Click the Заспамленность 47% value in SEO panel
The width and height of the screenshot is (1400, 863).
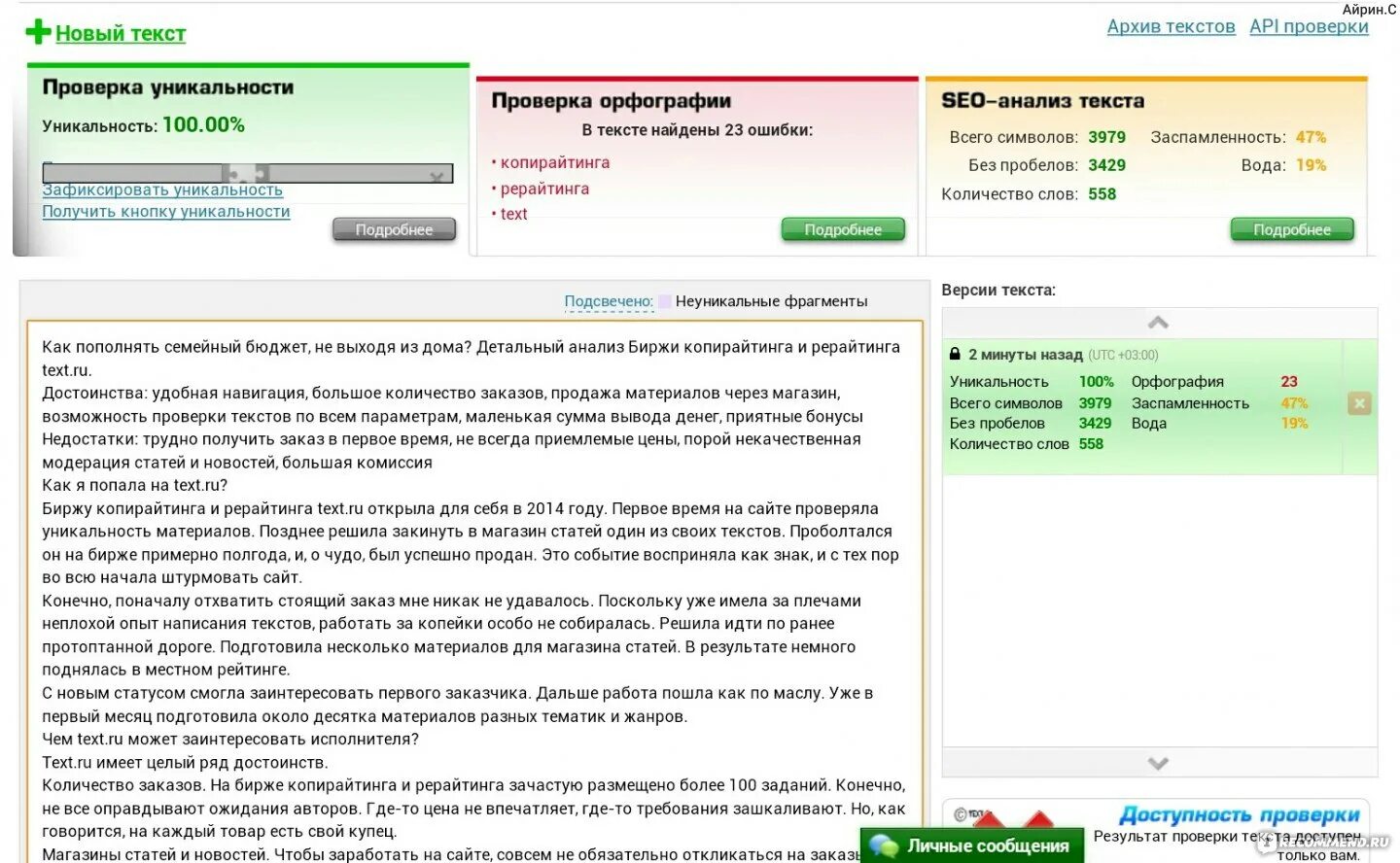point(1311,137)
